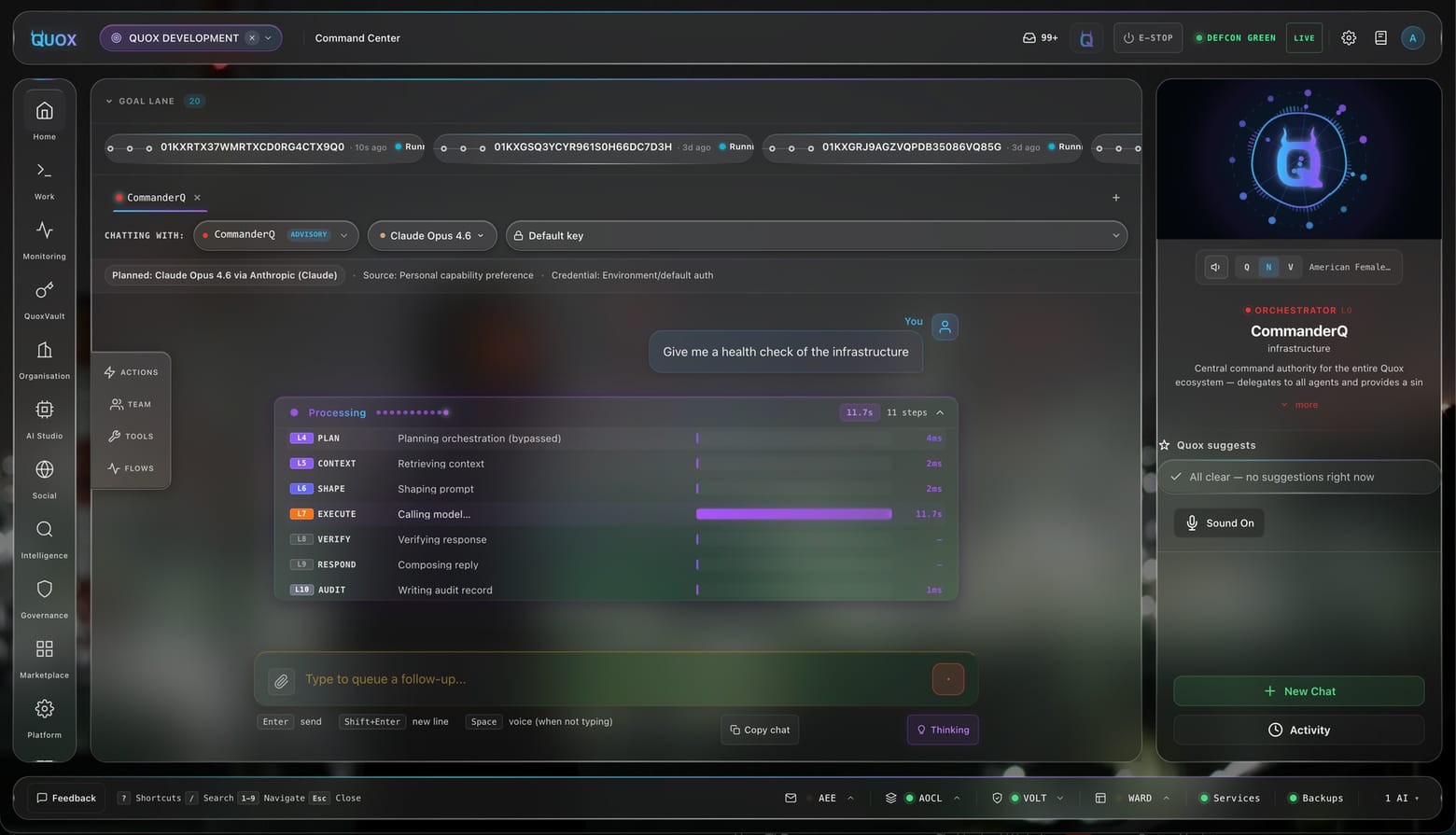
Task: Open the CommanderQ agent dropdown
Action: pyautogui.click(x=276, y=235)
